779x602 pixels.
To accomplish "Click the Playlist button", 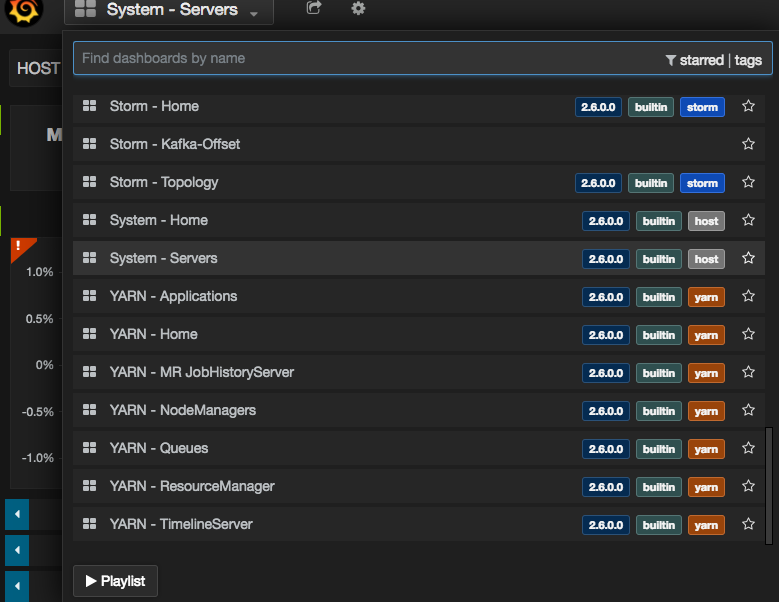I will pyautogui.click(x=115, y=581).
